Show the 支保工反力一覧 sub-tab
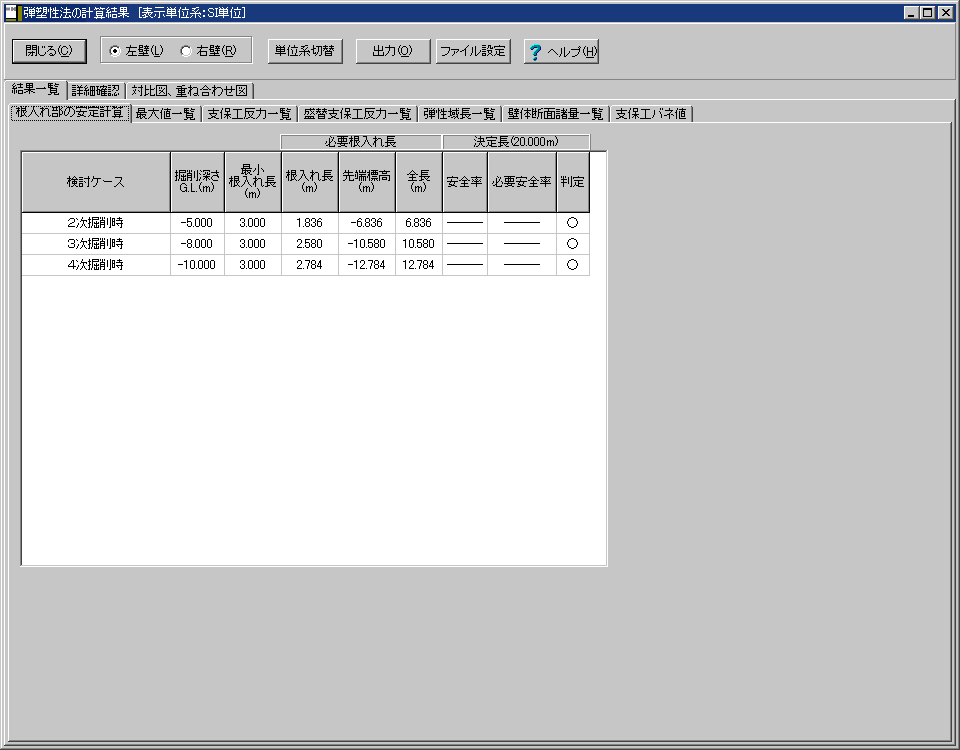Screen dimensions: 960x750 pos(249,114)
